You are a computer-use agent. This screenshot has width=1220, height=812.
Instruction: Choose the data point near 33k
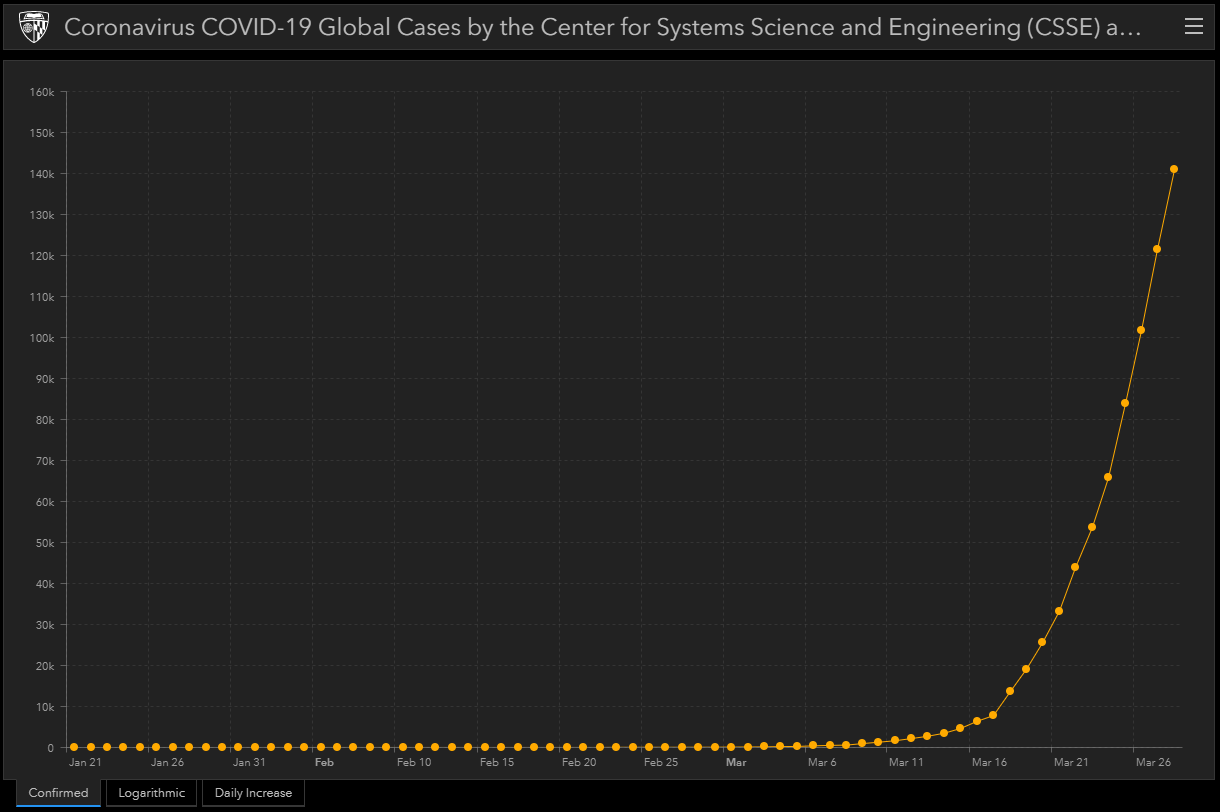click(x=1059, y=611)
